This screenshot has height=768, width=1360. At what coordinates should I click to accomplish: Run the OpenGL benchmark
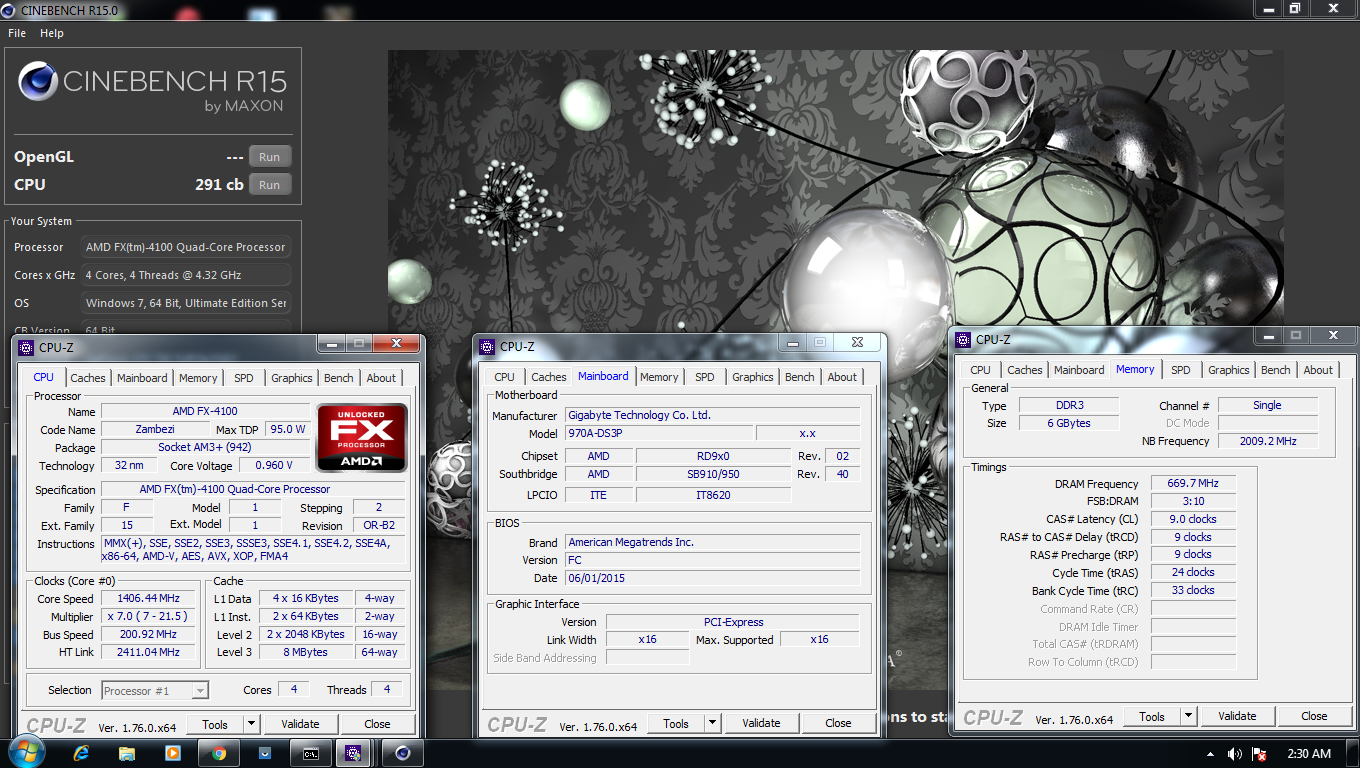click(x=270, y=157)
